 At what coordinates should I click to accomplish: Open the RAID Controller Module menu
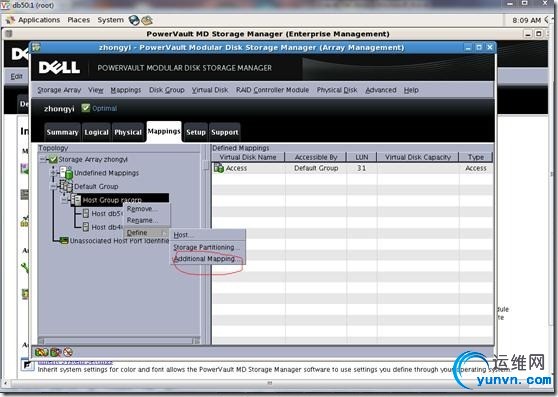[x=272, y=90]
